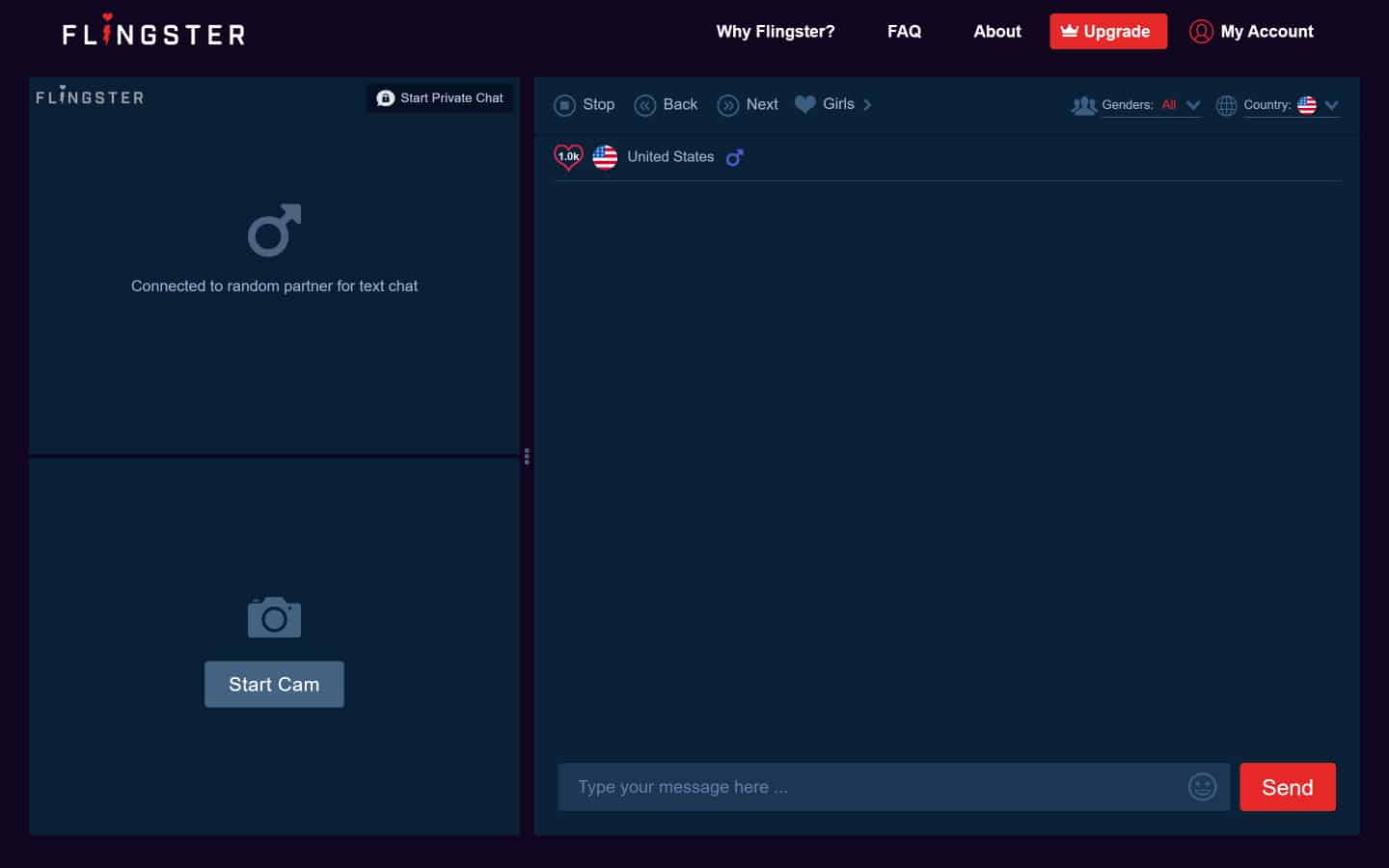1389x868 pixels.
Task: Click 'Connected to random partner for text chat'
Action: 274,285
